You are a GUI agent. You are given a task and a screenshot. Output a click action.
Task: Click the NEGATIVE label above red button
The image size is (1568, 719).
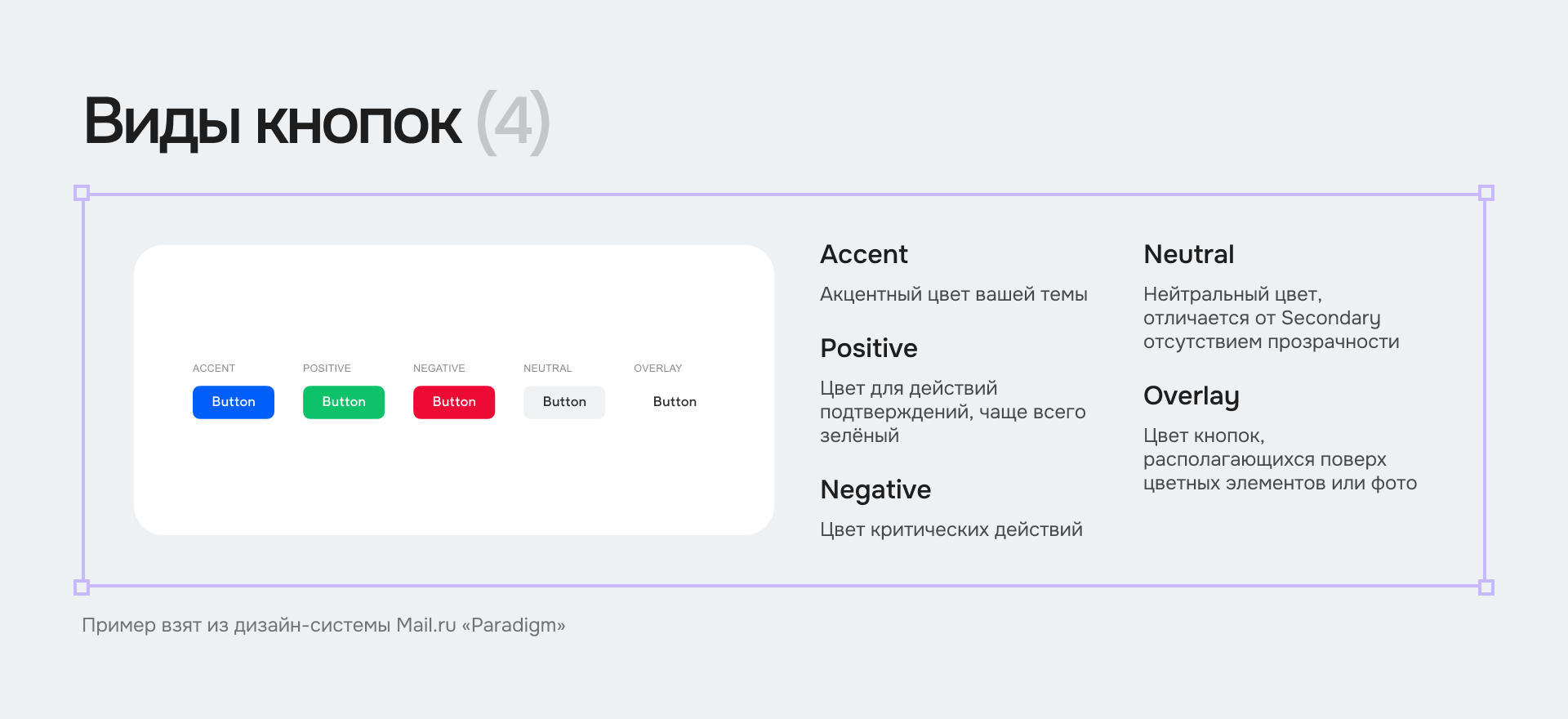pos(439,368)
